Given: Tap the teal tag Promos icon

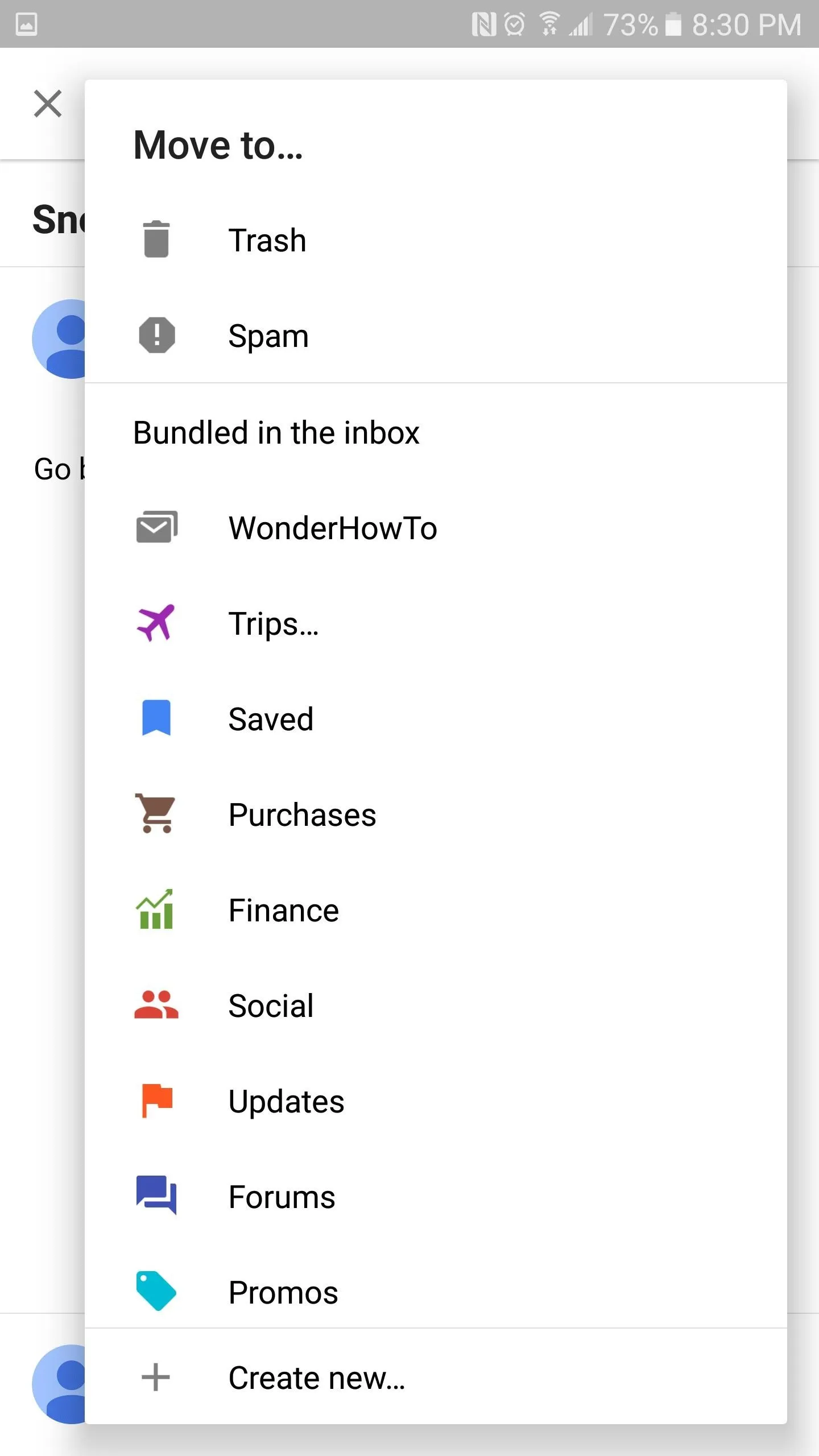Looking at the screenshot, I should click(x=156, y=1291).
